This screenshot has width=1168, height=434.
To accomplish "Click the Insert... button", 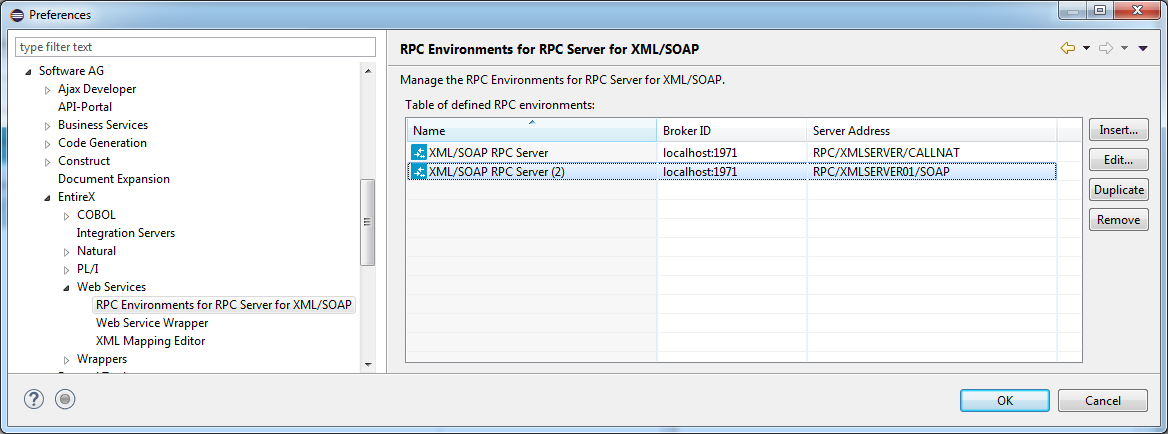I will point(1118,130).
